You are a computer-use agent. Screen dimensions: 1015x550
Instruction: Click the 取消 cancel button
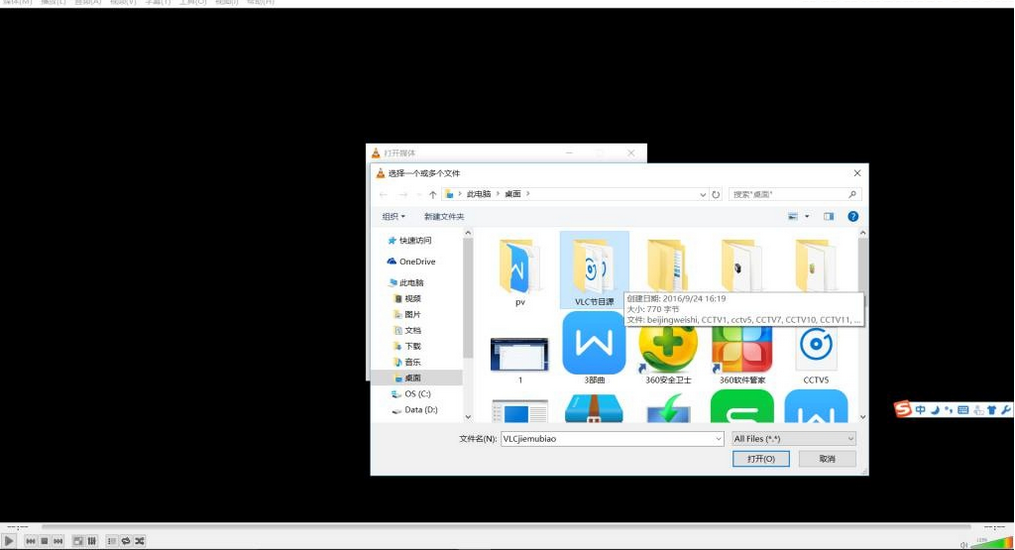[827, 459]
